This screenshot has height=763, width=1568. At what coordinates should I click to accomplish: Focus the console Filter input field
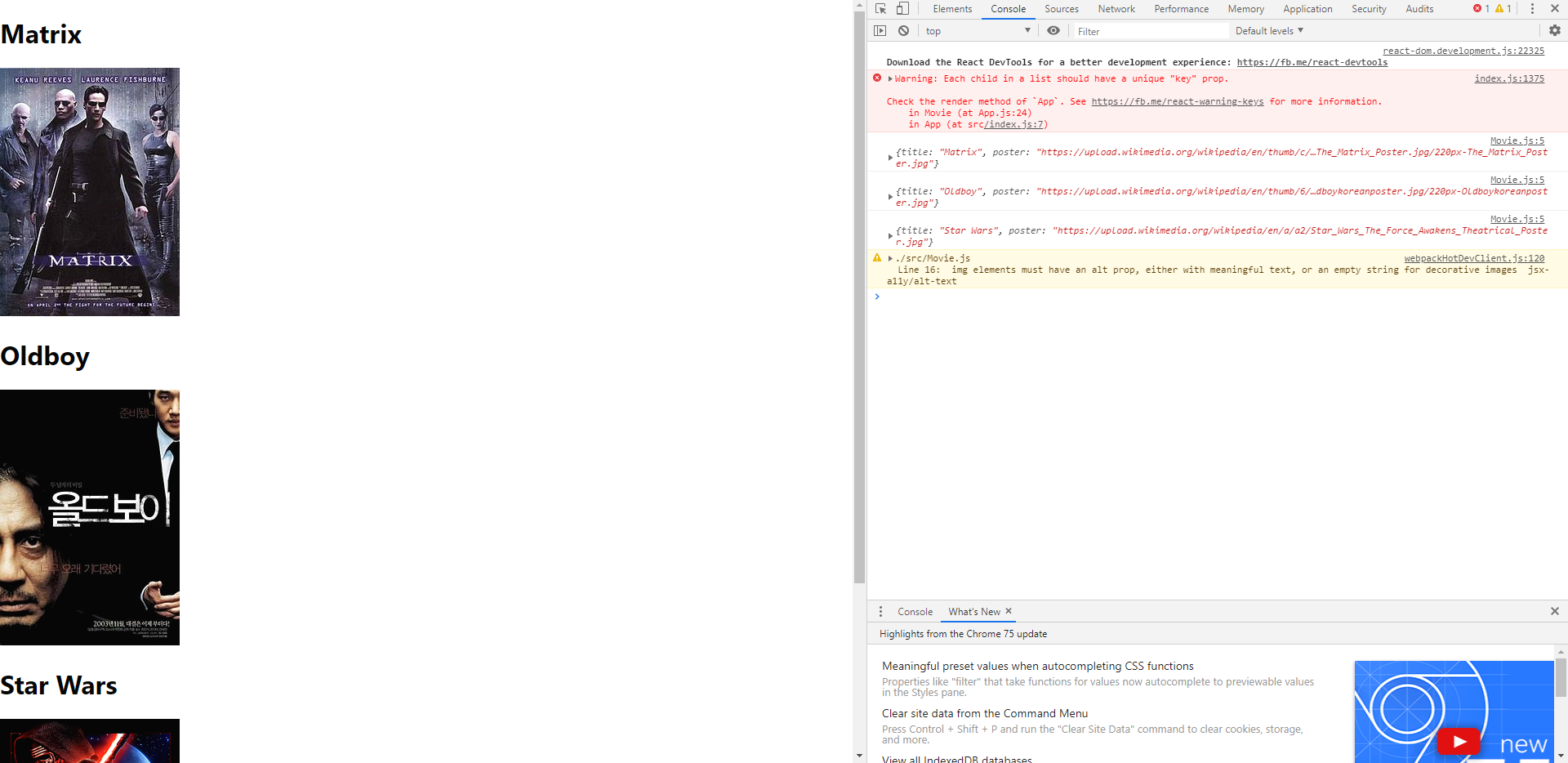pos(1150,31)
